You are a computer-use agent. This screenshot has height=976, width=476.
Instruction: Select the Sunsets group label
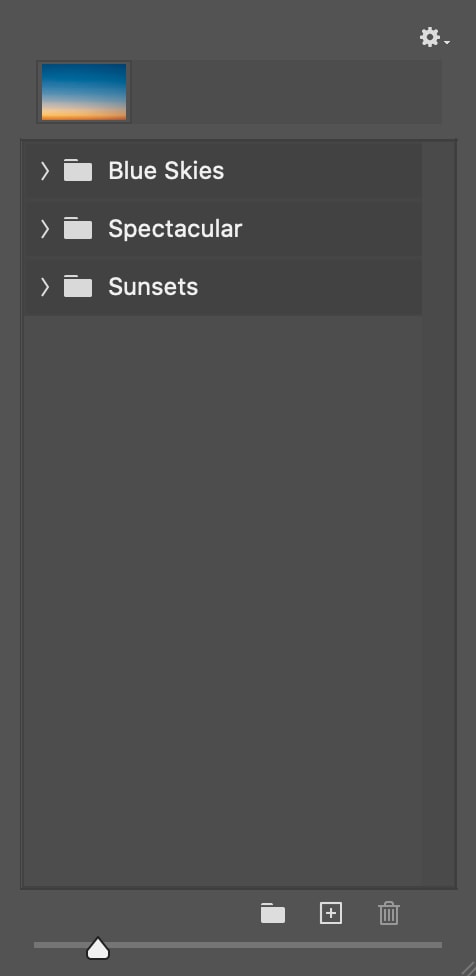[x=153, y=287]
